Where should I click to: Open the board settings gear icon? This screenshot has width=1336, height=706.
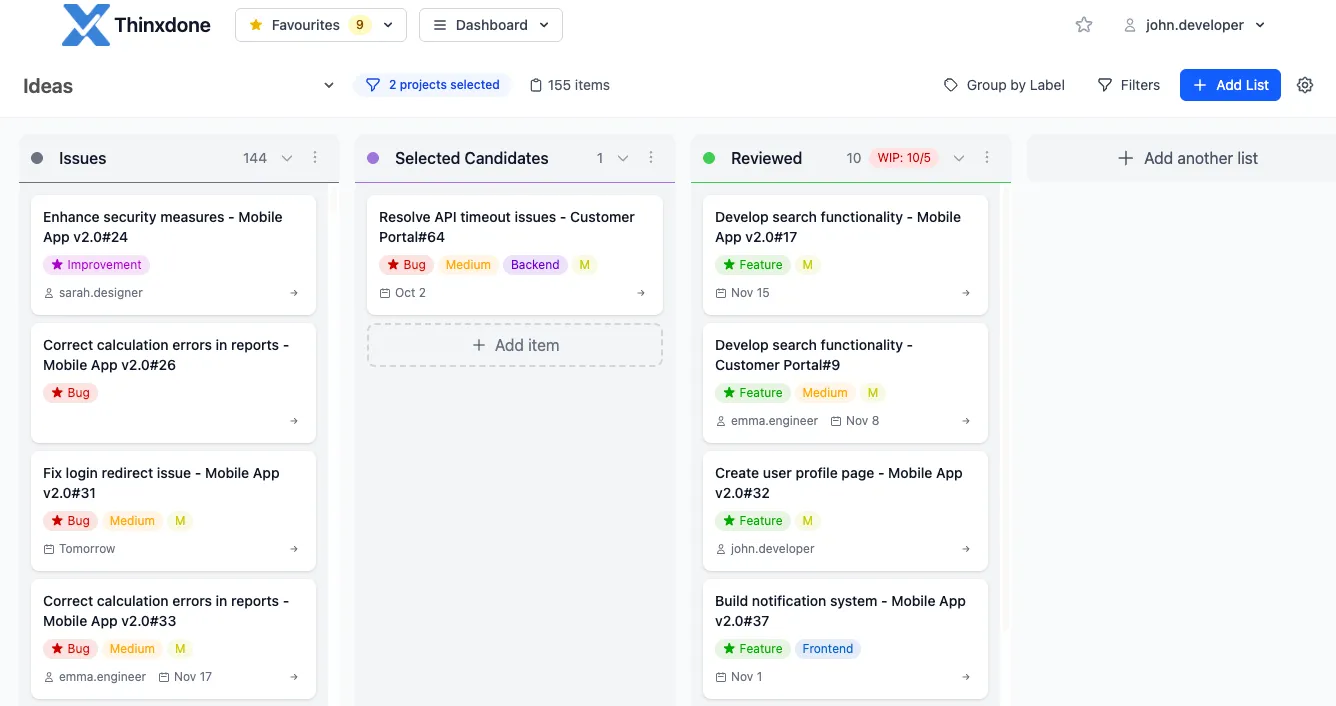click(x=1305, y=85)
